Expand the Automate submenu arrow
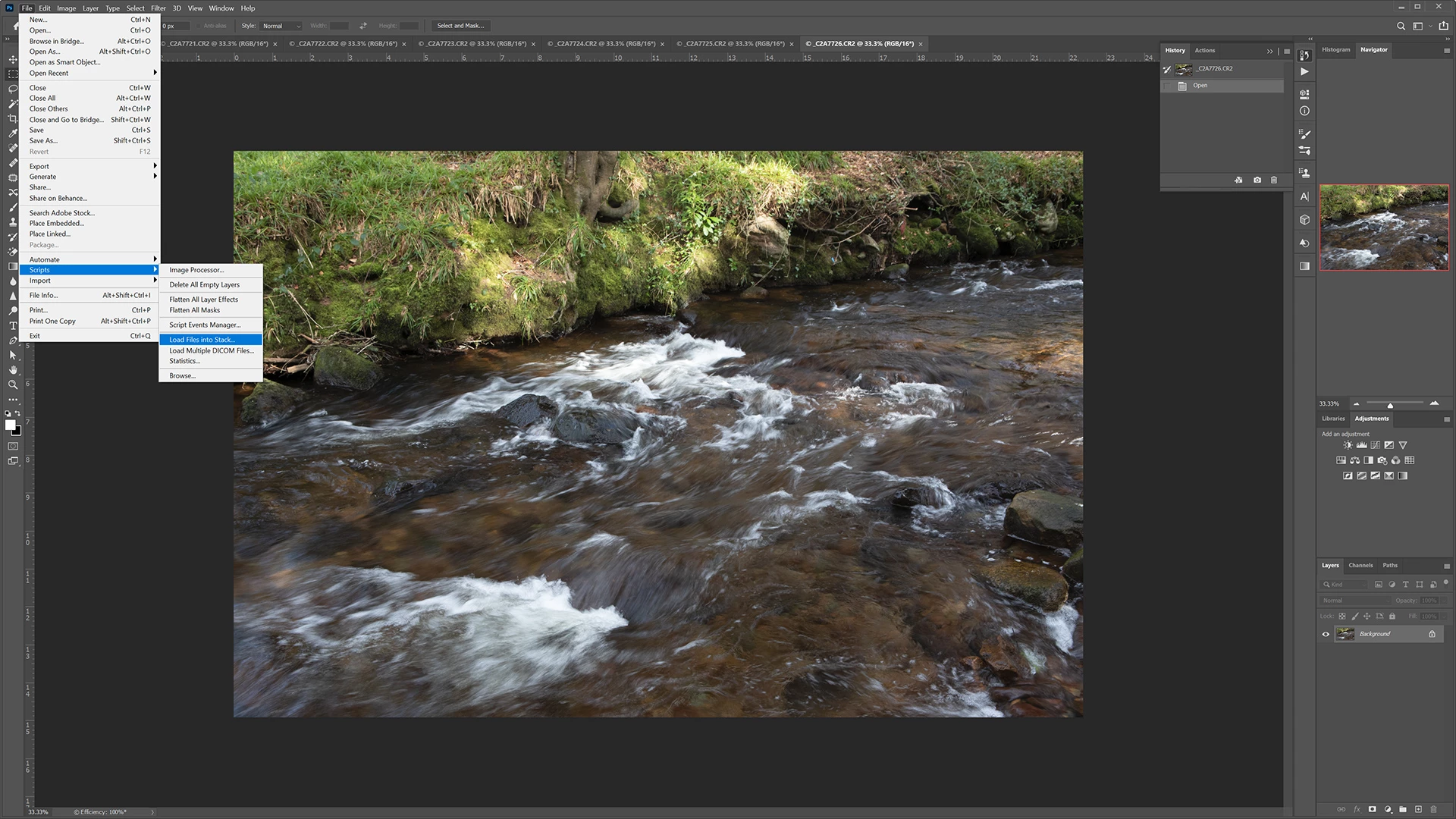Screen dimensions: 1456x819 [155, 259]
